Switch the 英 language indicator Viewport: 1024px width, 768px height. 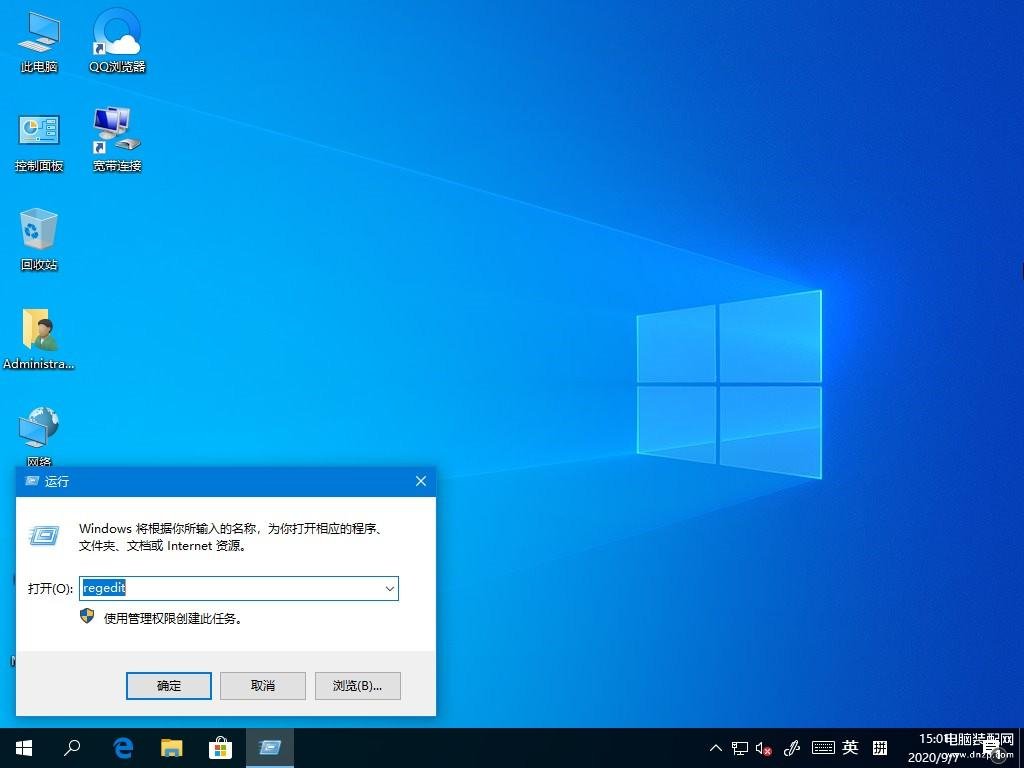pos(849,747)
